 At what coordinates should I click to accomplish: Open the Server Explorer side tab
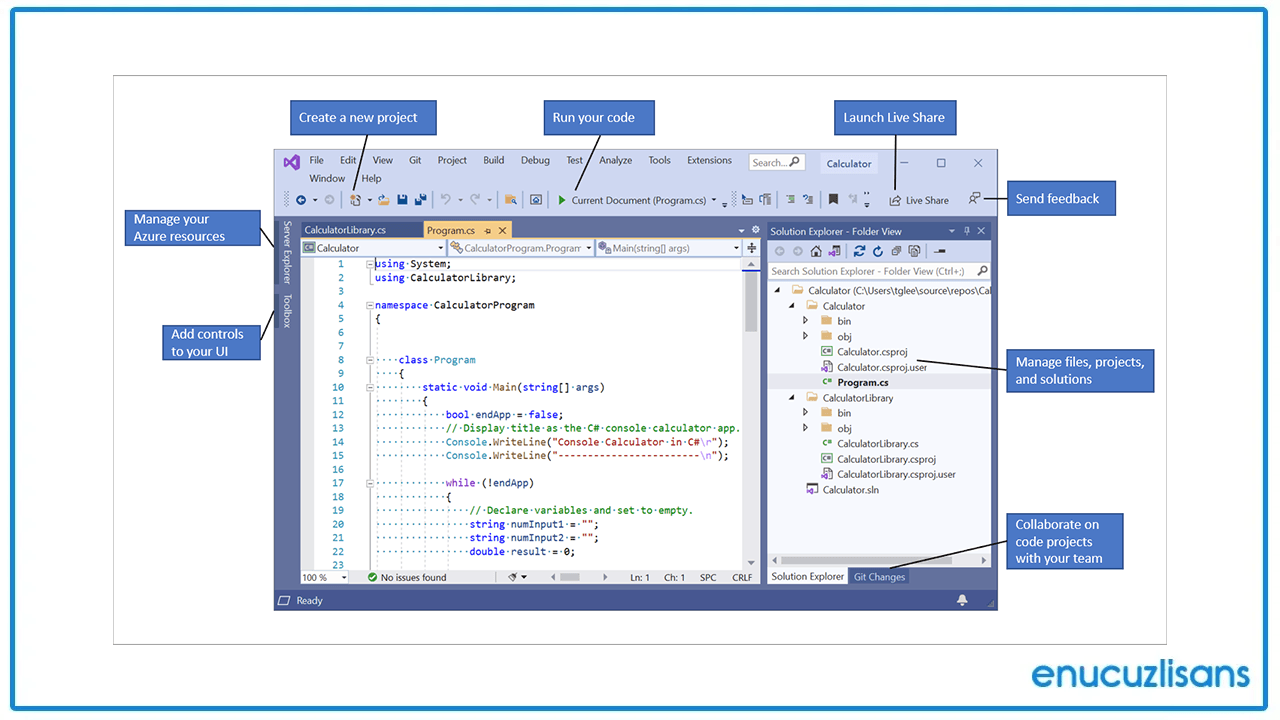(286, 252)
